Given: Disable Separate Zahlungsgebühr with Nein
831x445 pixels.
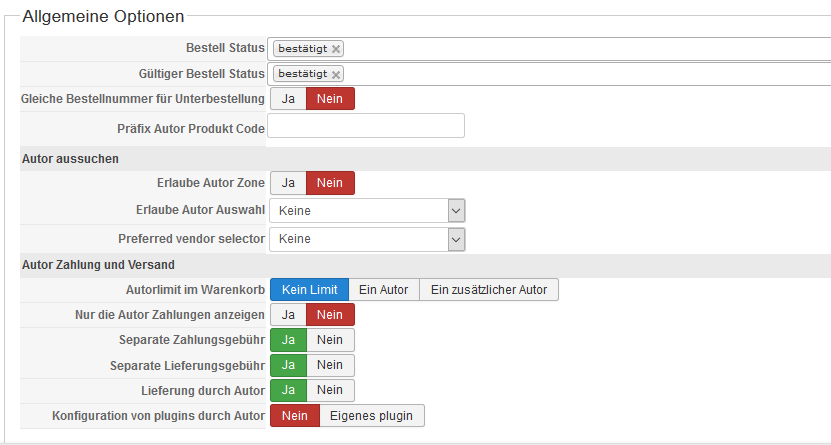Looking at the screenshot, I should point(330,340).
